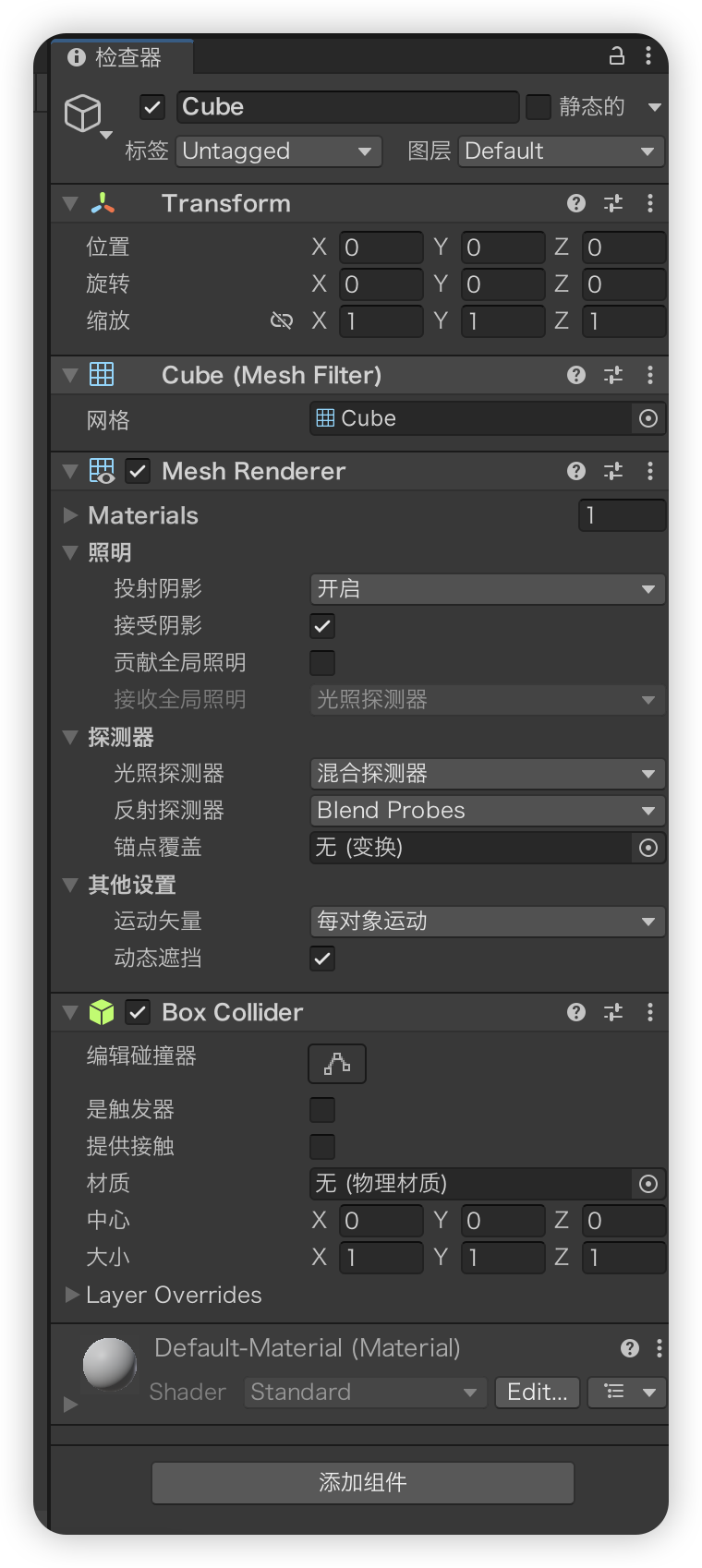This screenshot has height=1568, width=702.
Task: Open mesh object picker for Cube
Action: (648, 419)
